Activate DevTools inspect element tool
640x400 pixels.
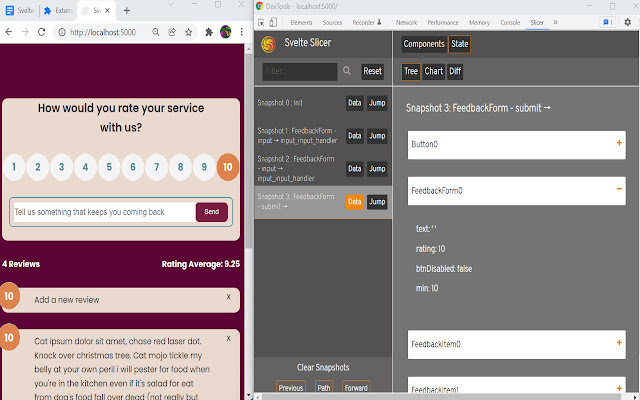tap(261, 22)
